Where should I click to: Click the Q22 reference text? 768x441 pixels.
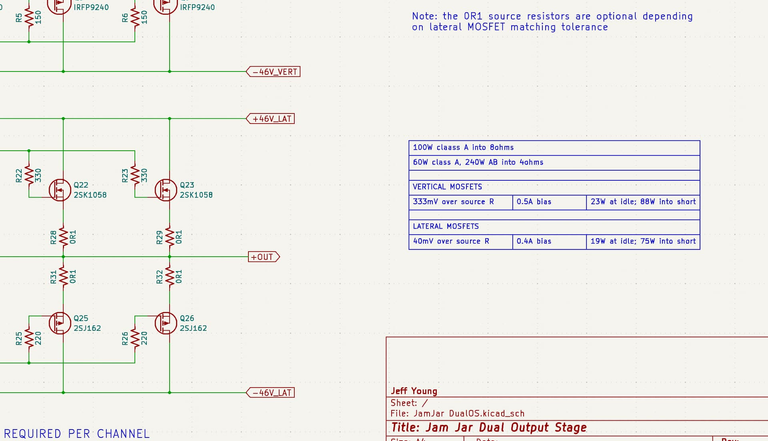tap(81, 185)
